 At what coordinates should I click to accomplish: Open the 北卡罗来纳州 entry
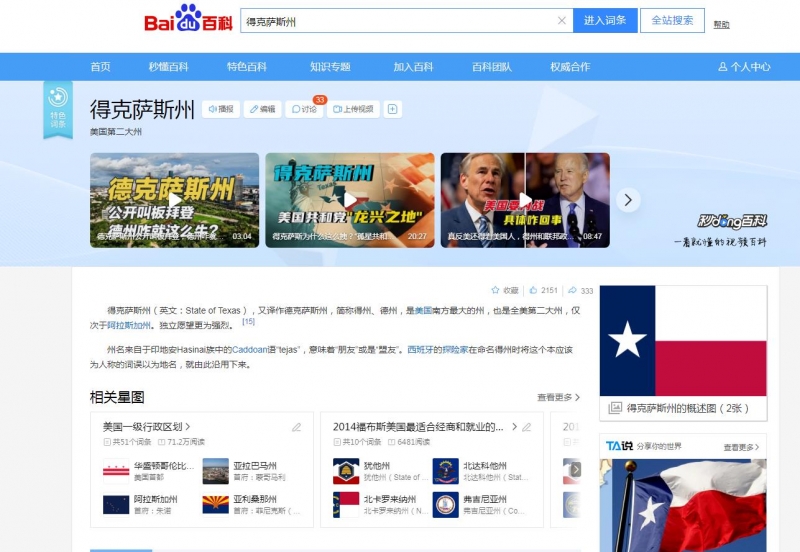click(381, 504)
